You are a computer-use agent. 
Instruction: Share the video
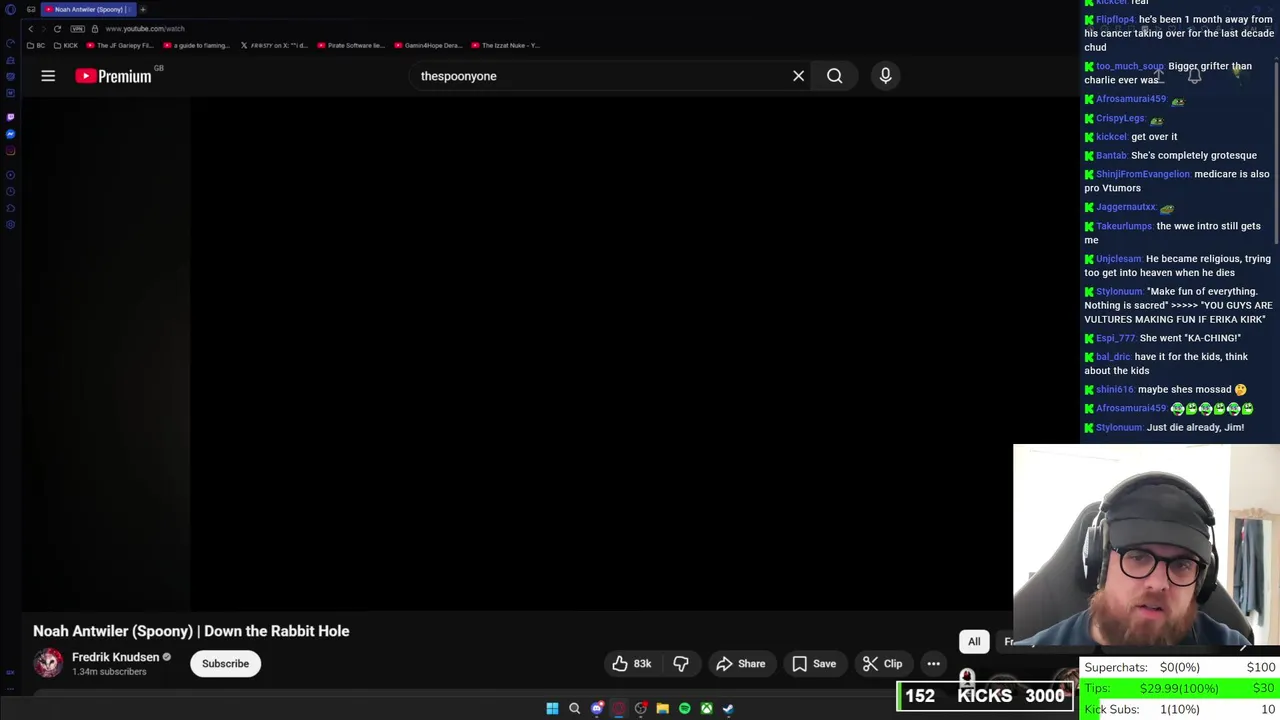coord(741,664)
